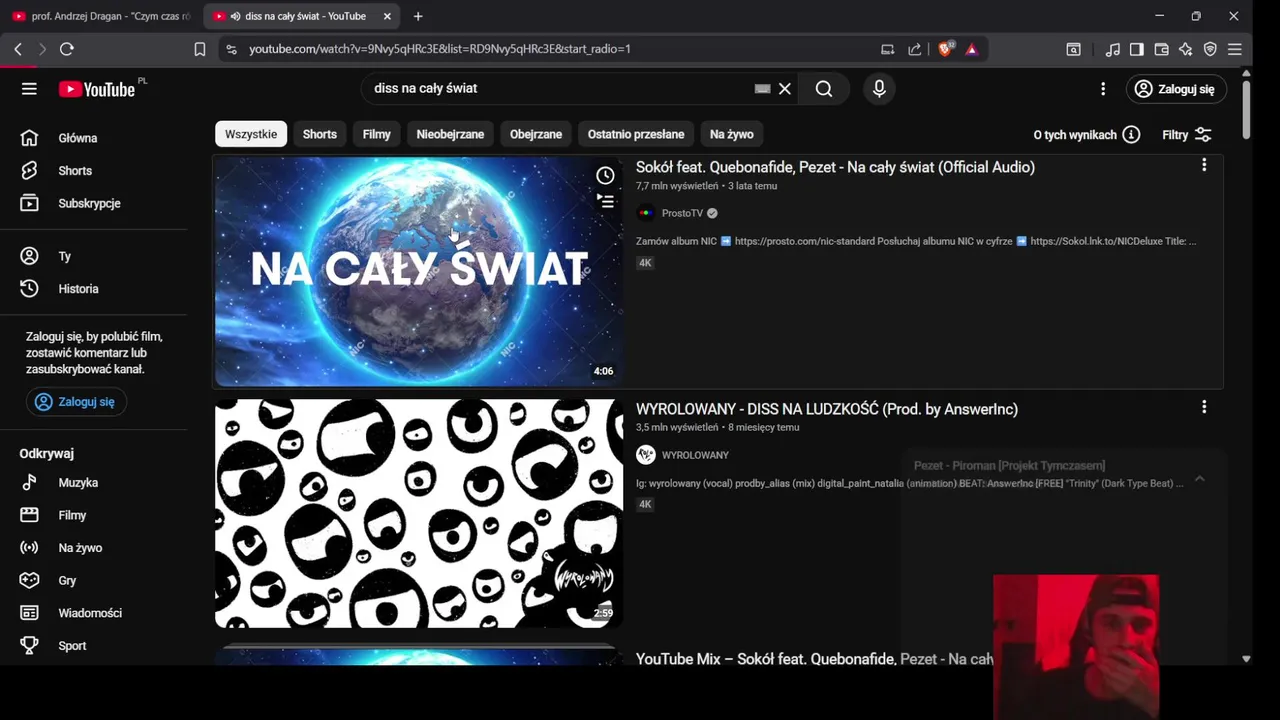Screen dimensions: 1280x720
Task: Play the black-and-white eyes DISS NA LUDZKOŚĆ thumbnail
Action: click(x=419, y=513)
